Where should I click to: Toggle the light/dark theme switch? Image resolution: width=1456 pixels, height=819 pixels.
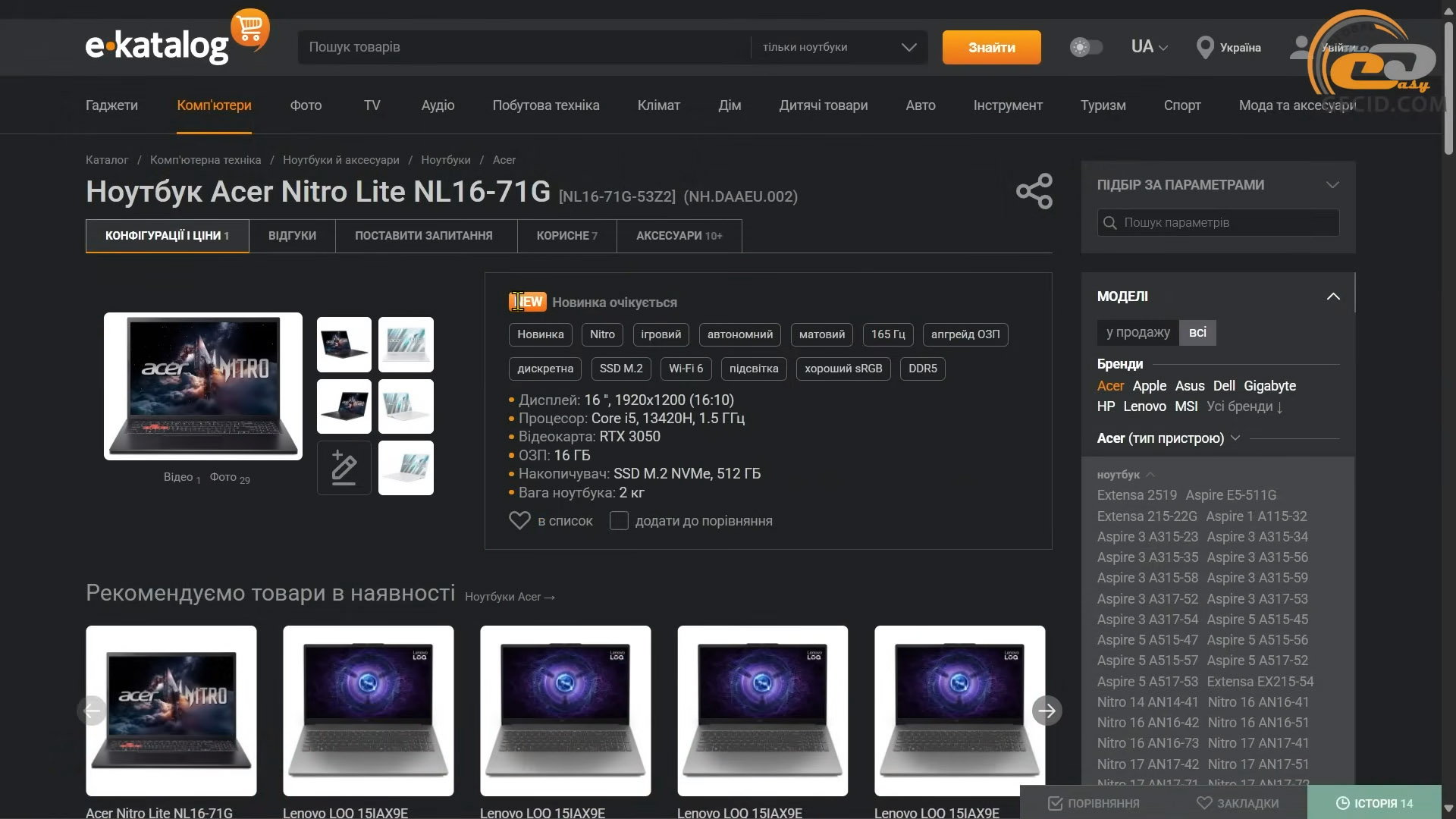tap(1086, 48)
